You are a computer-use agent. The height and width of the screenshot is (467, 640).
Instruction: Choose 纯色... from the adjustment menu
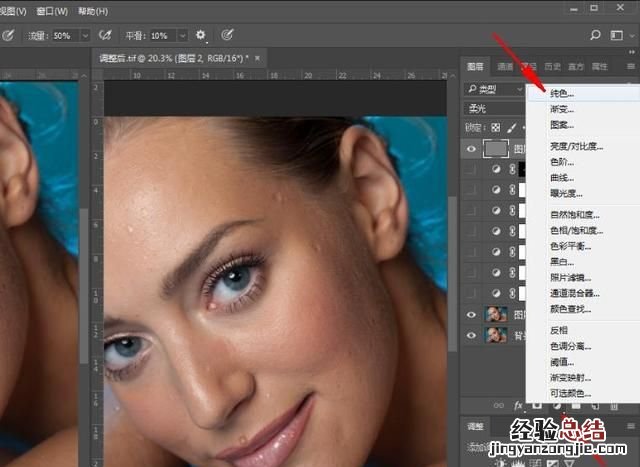(563, 93)
